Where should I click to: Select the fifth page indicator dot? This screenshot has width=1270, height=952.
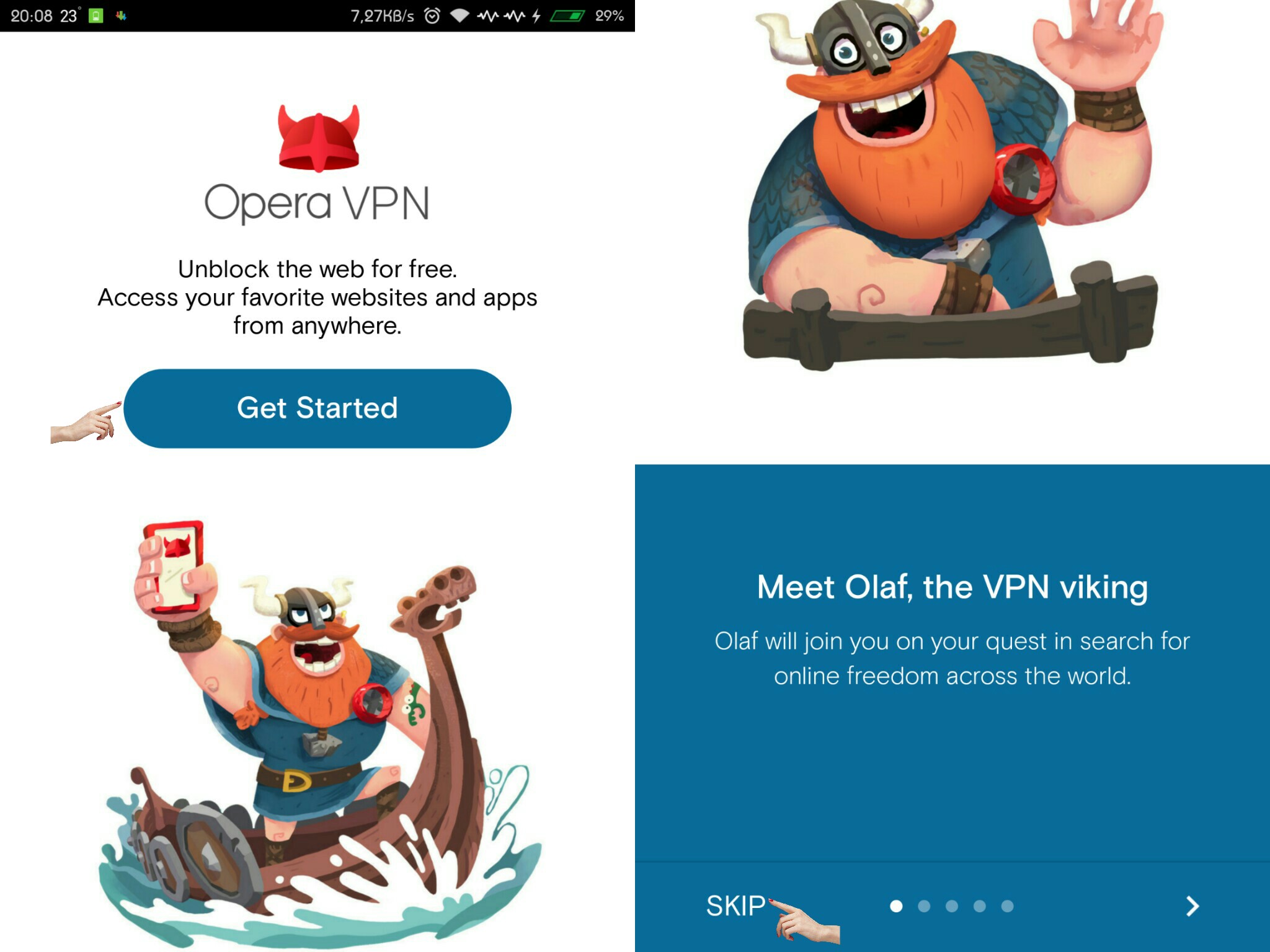(1008, 906)
